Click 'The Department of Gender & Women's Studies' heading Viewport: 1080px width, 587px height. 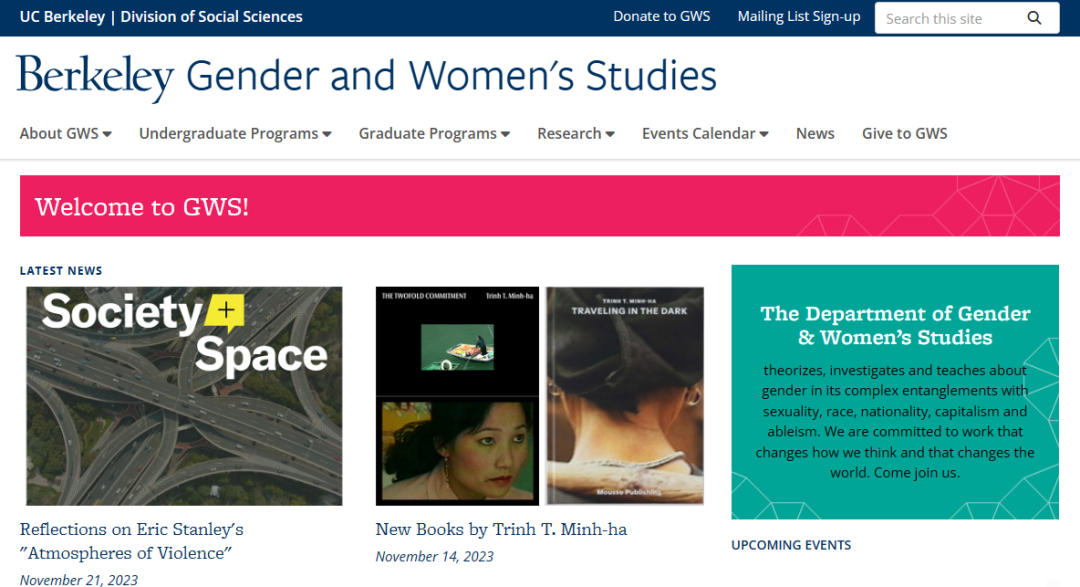[x=895, y=325]
